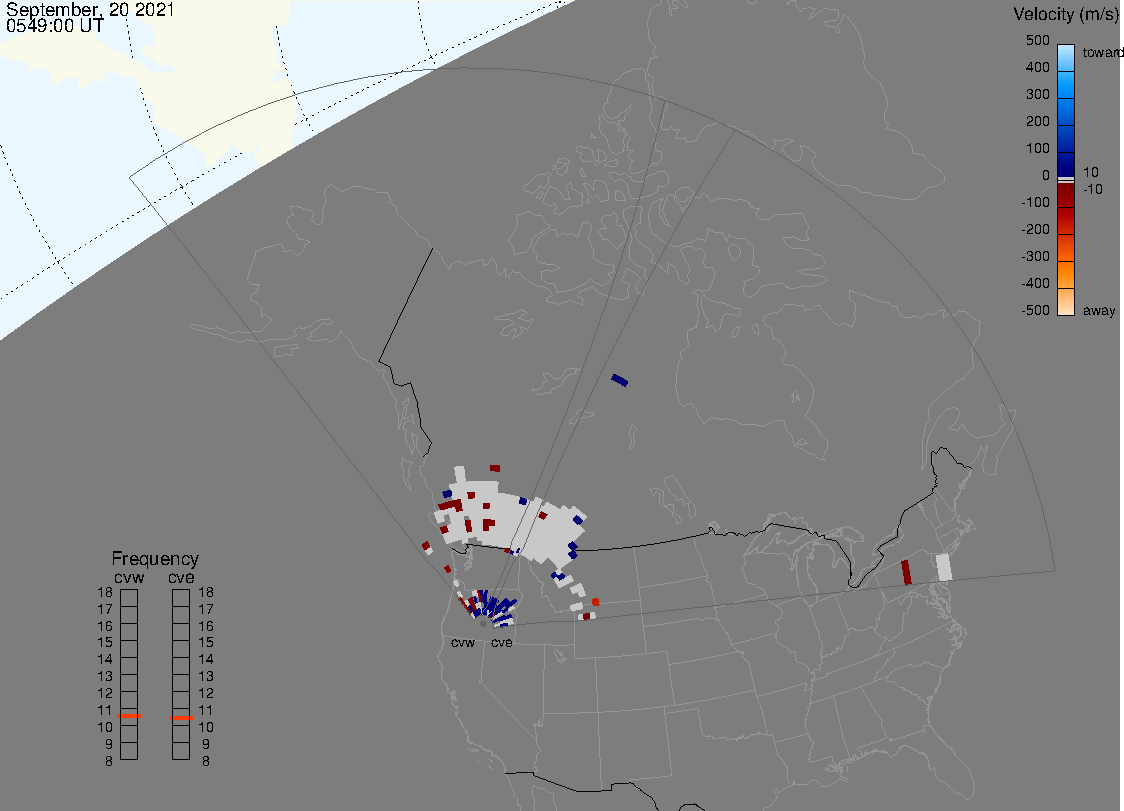1124x811 pixels.
Task: Click the light blue top color bar segment
Action: (1066, 57)
